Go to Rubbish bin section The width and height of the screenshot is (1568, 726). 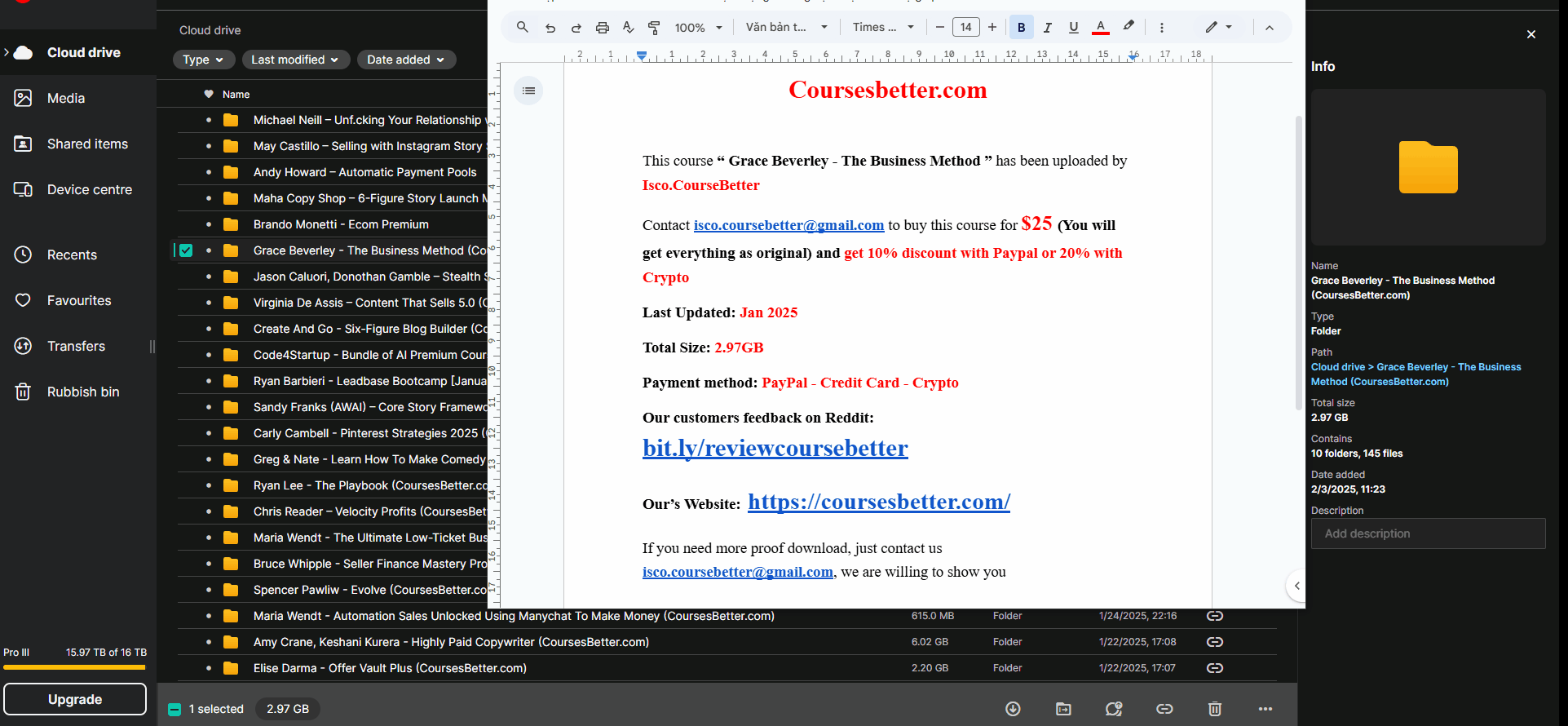tap(83, 392)
